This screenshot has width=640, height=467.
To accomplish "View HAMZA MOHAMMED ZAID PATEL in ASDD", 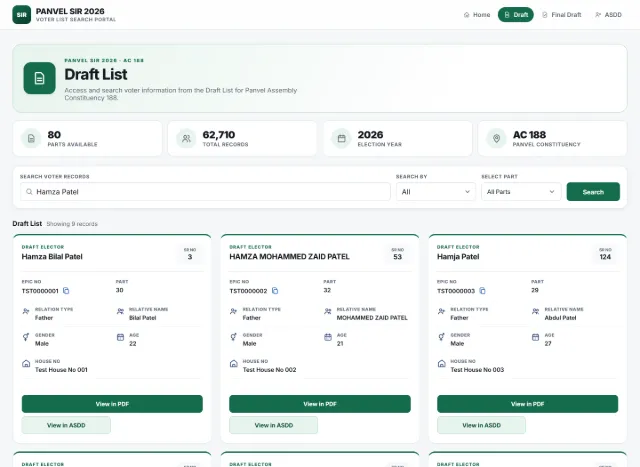I will [273, 425].
